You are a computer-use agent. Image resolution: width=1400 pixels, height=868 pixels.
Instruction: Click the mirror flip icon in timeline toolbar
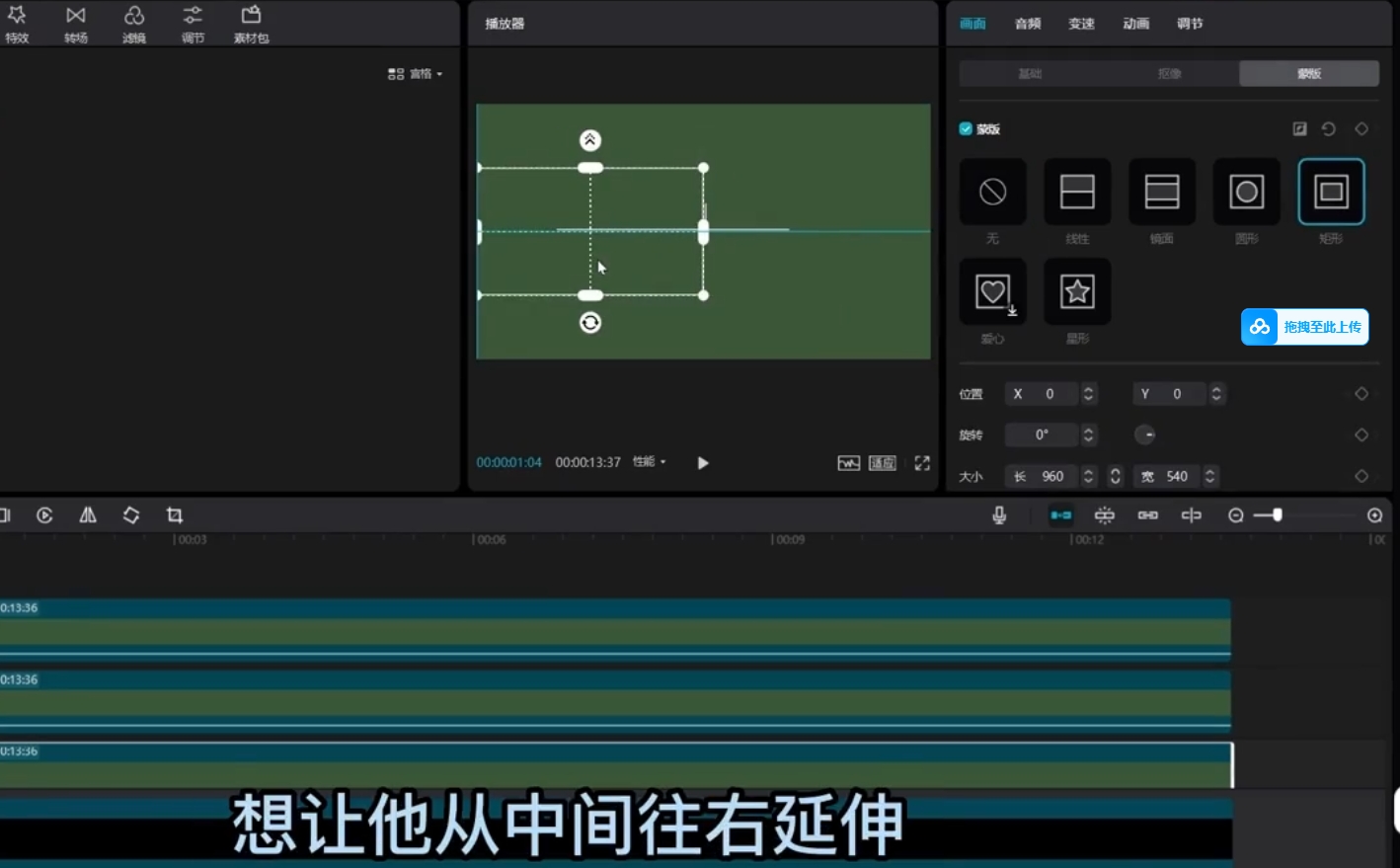(88, 515)
